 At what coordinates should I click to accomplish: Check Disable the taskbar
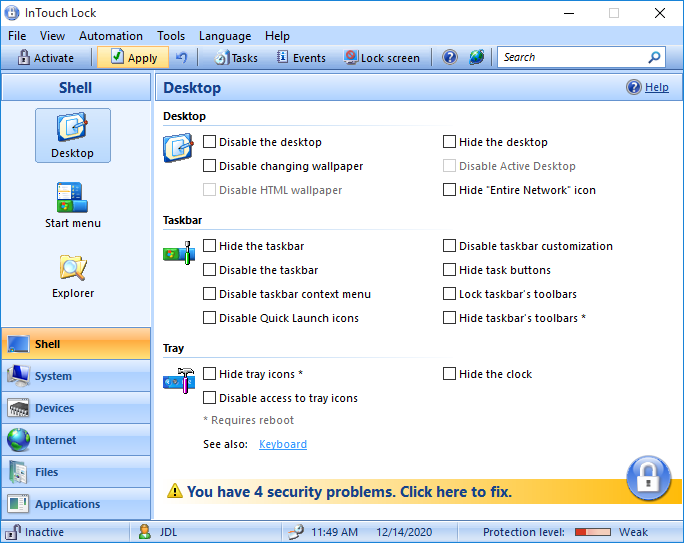pyautogui.click(x=209, y=270)
